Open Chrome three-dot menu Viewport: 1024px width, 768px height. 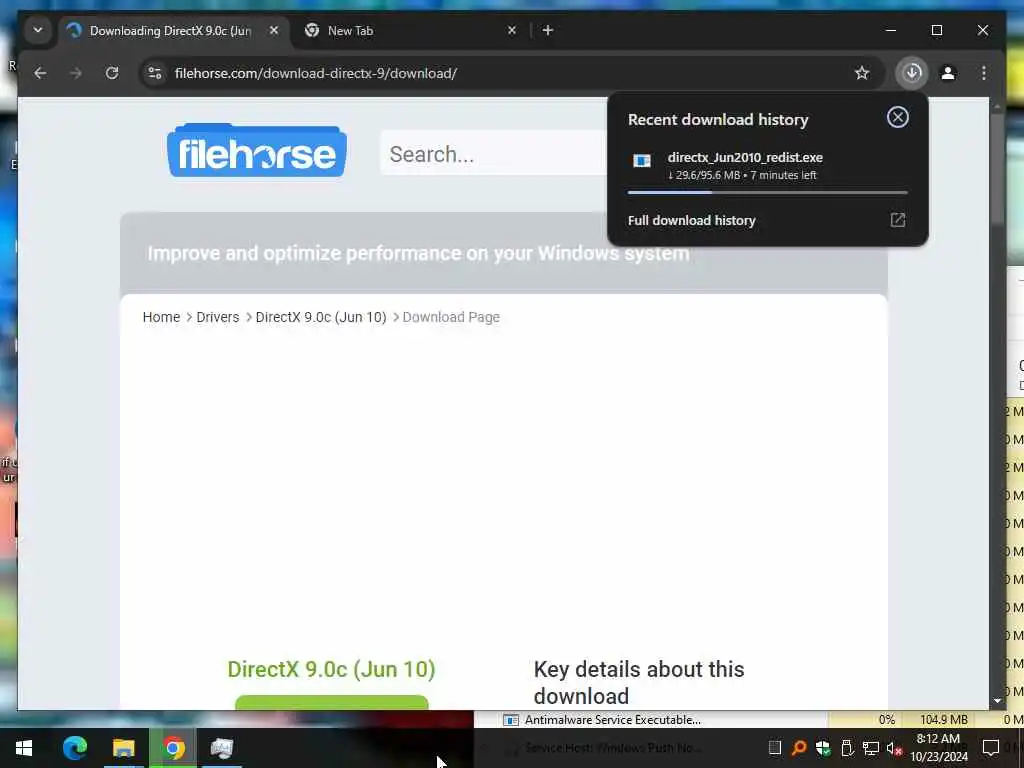point(984,73)
